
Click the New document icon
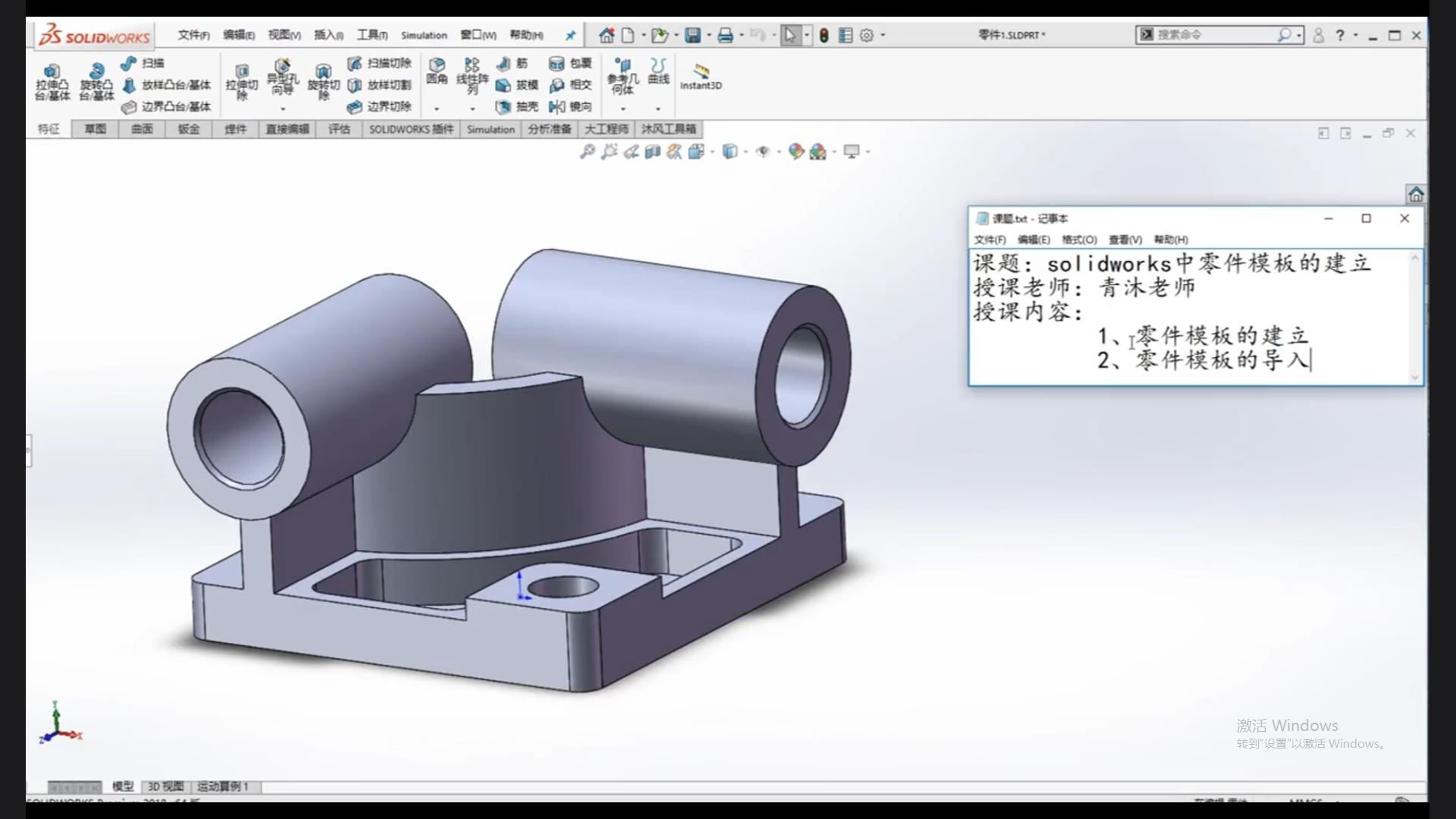(x=628, y=35)
